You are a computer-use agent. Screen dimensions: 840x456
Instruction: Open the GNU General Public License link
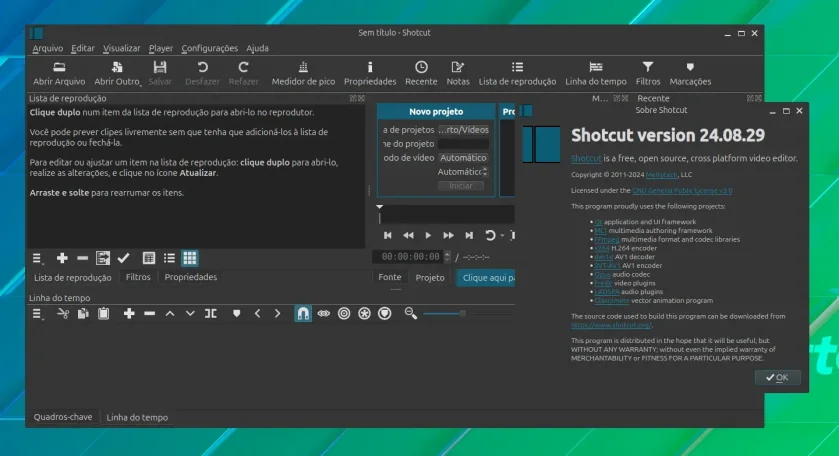click(682, 190)
